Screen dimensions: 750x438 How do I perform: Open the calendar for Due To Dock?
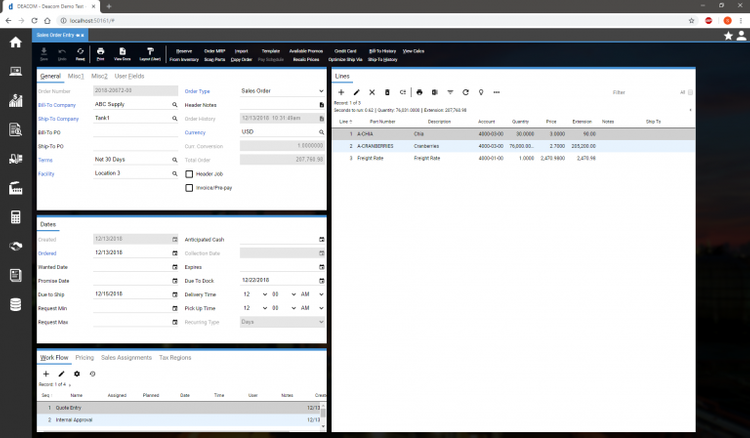[321, 281]
